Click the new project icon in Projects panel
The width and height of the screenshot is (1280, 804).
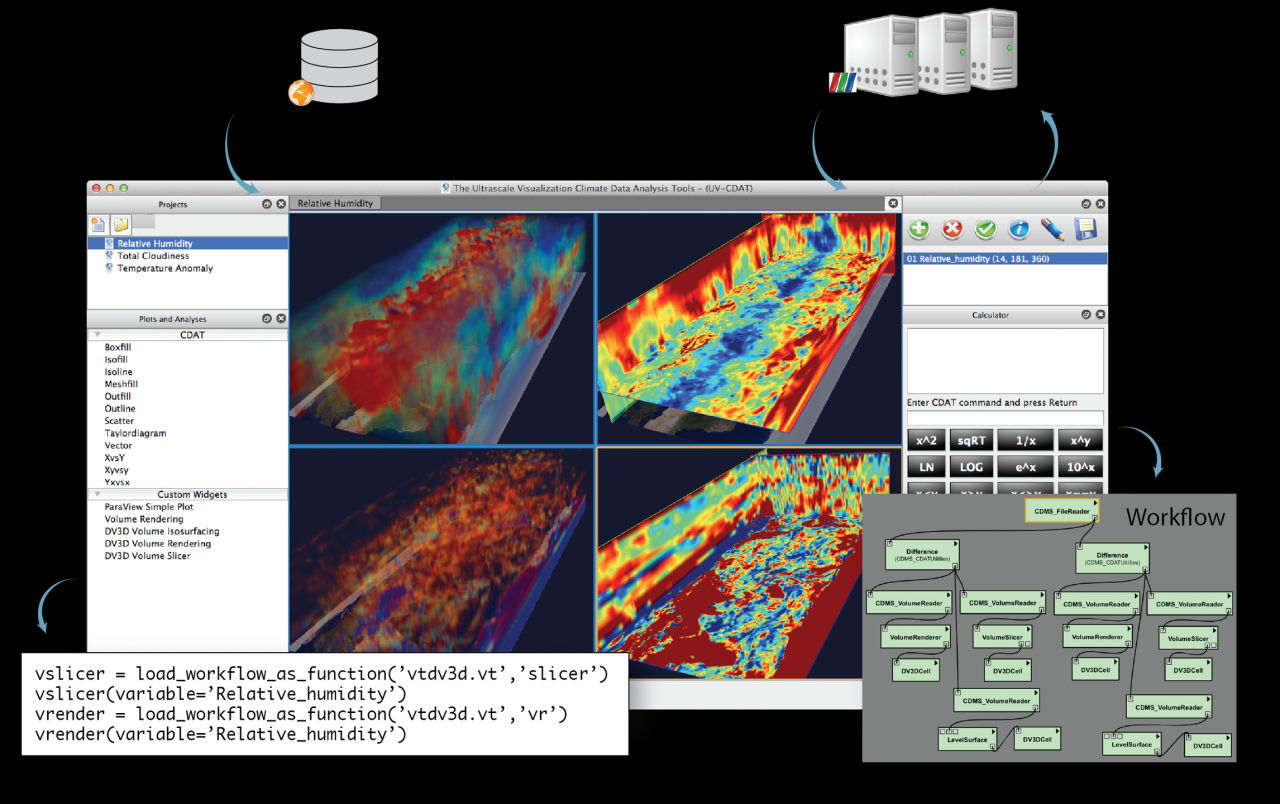tap(98, 224)
